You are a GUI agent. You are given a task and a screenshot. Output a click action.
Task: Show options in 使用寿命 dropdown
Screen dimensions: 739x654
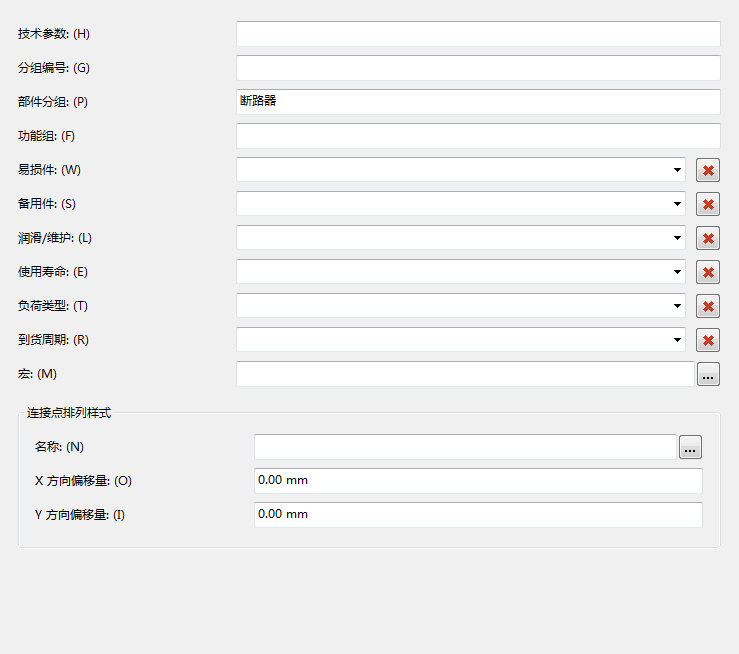coord(677,272)
